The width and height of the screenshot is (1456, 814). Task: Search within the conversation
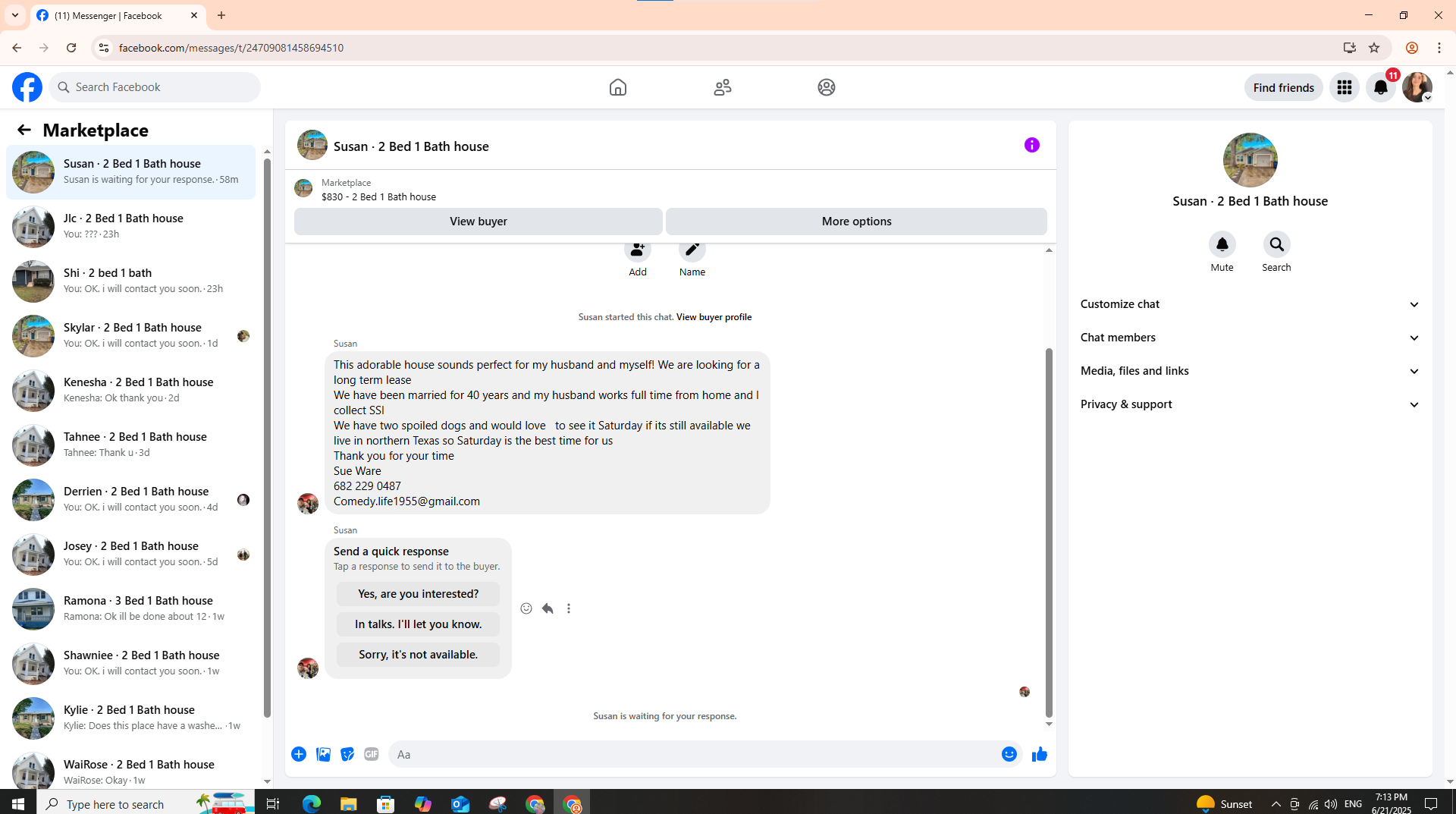click(1277, 245)
